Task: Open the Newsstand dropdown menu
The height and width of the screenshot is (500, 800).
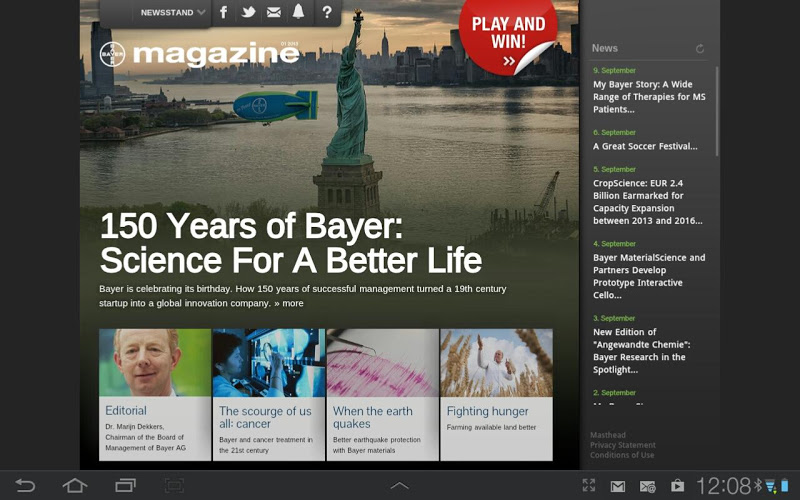Action: (172, 12)
